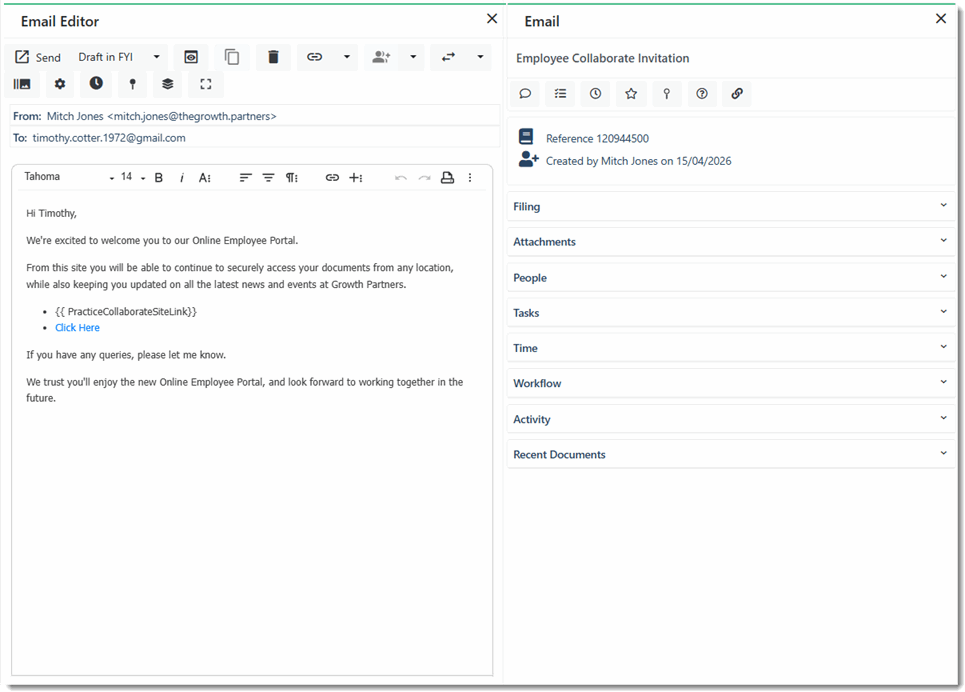
Task: Close the Email Editor panel
Action: point(492,18)
